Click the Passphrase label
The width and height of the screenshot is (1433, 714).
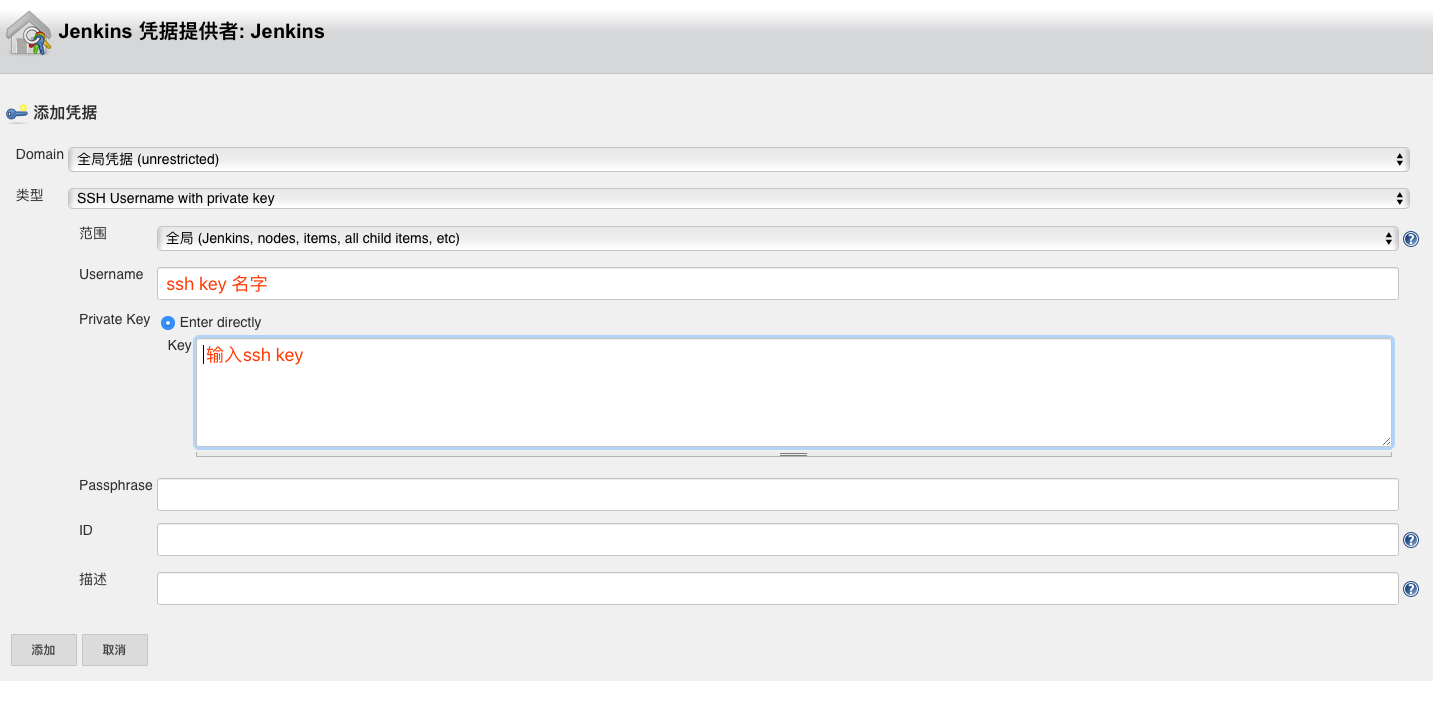click(x=116, y=485)
